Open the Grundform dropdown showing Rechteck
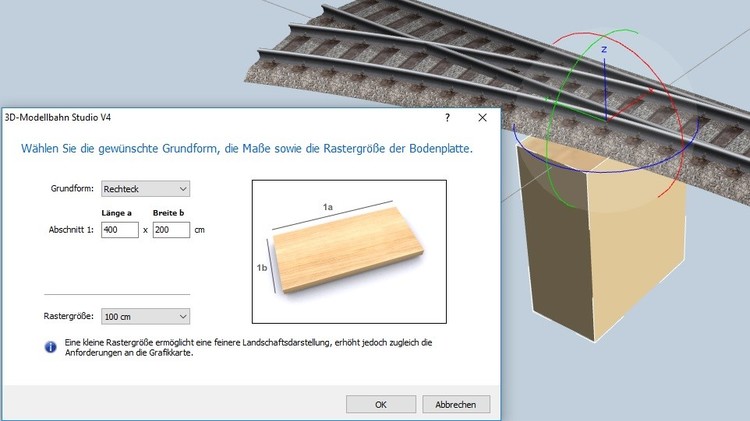 pos(145,189)
